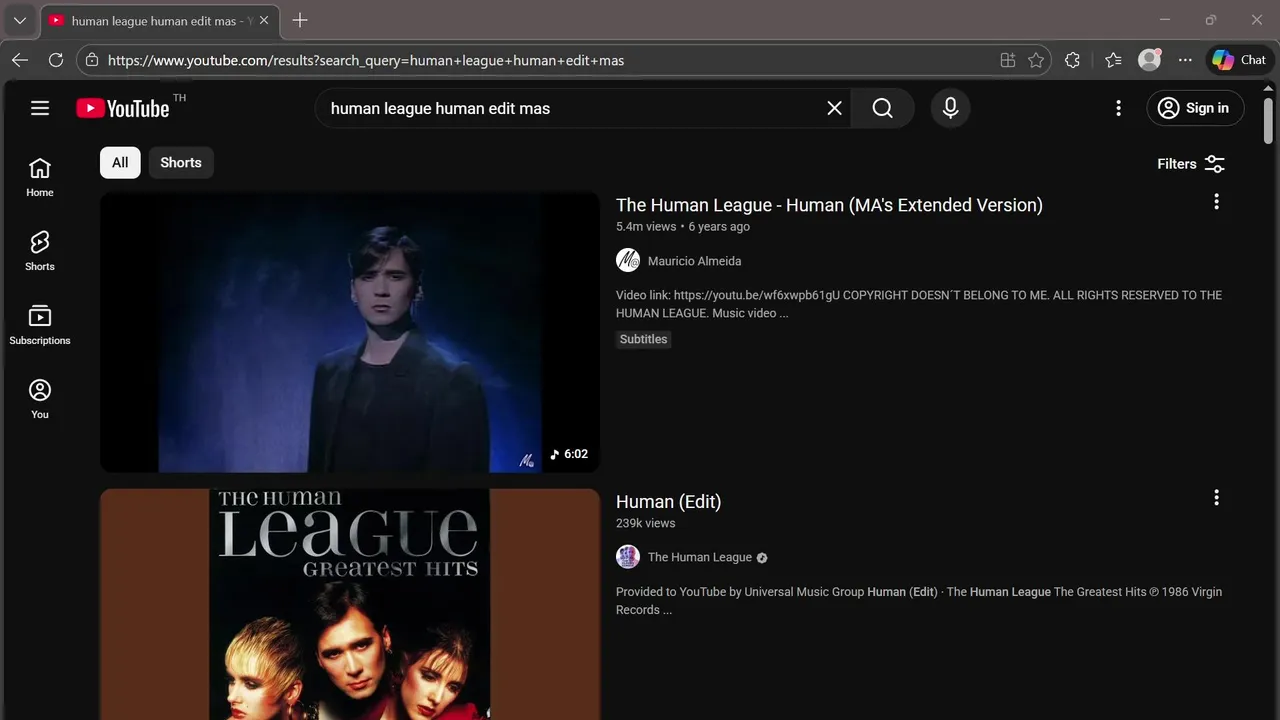Click Mauricio Almeida channel avatar
Viewport: 1280px width, 720px height.
[628, 261]
